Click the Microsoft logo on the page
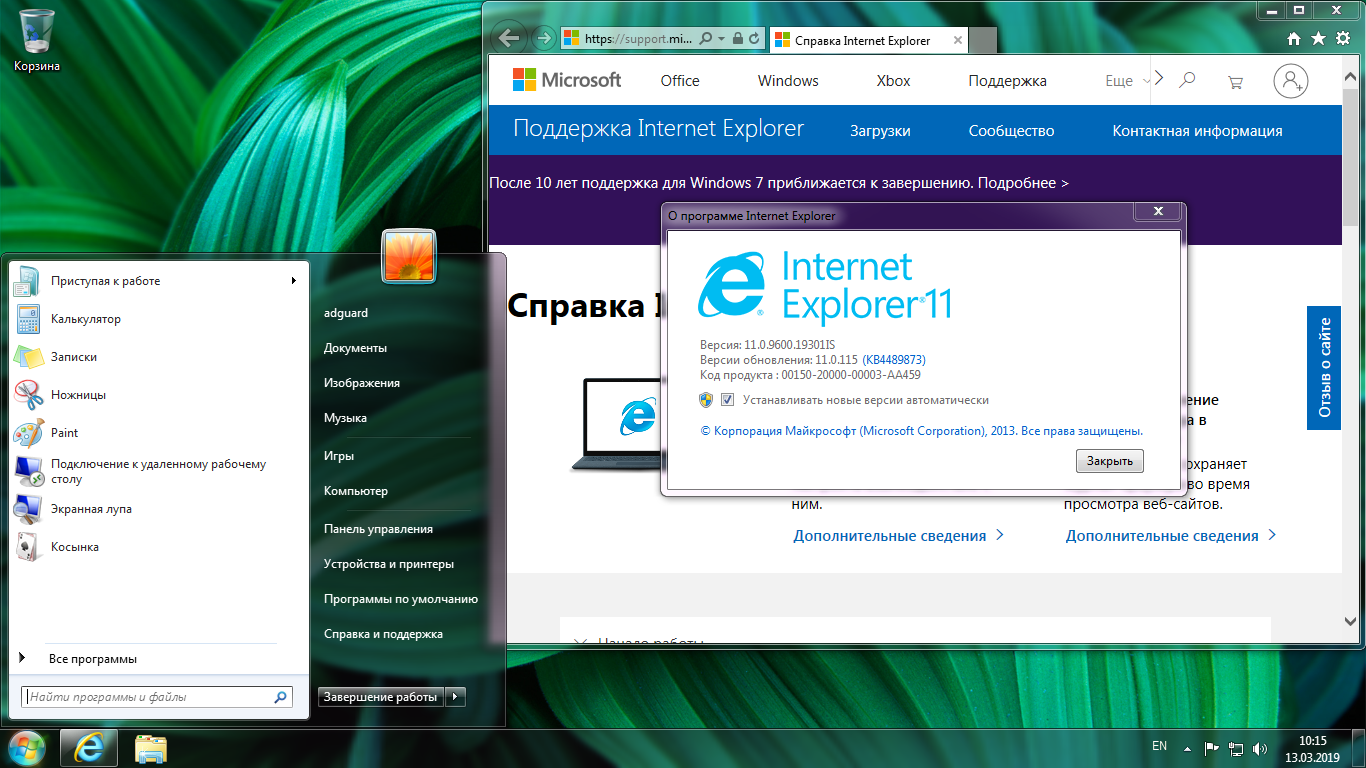This screenshot has height=768, width=1366. point(567,80)
